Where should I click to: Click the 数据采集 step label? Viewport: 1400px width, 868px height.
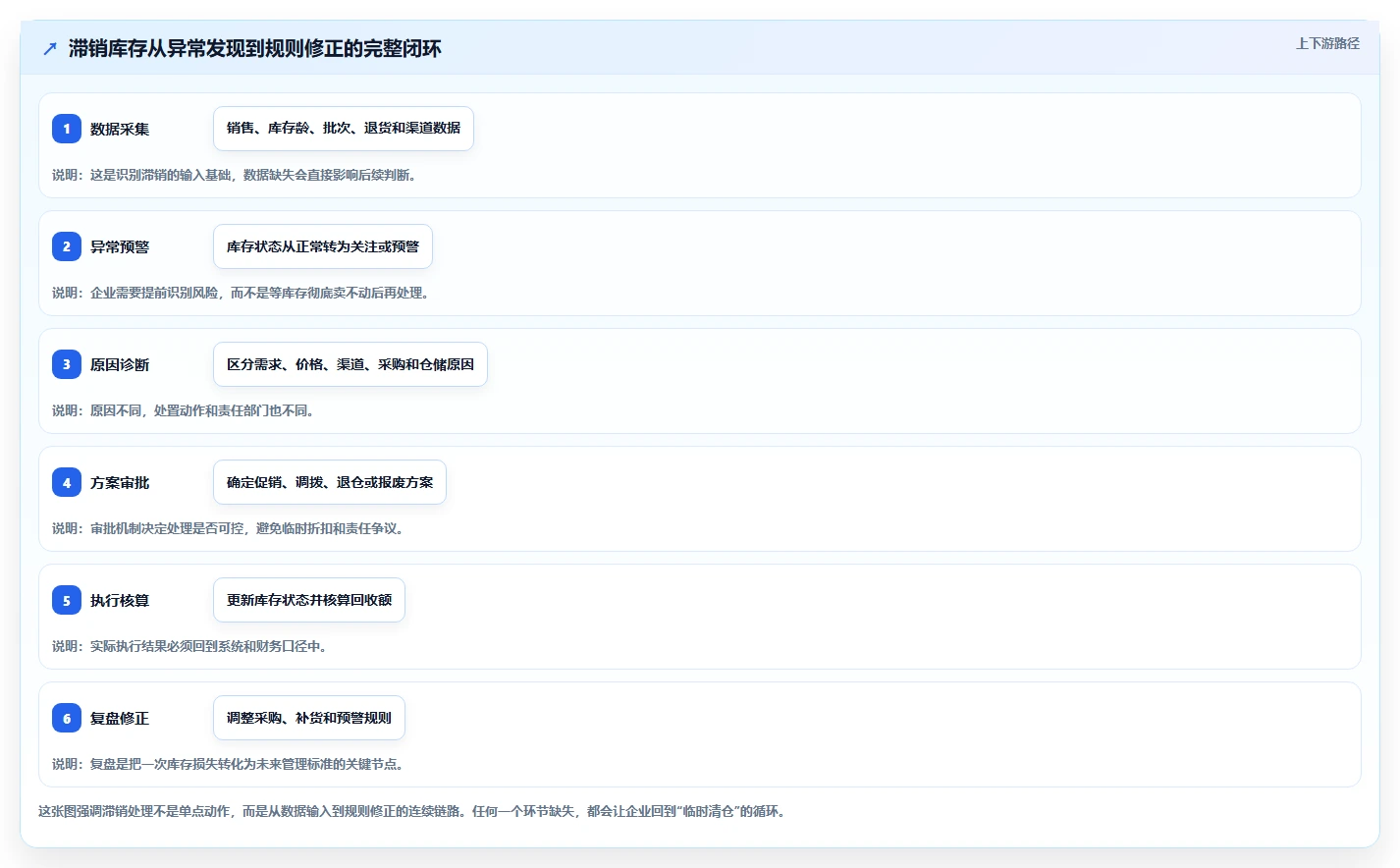tap(120, 129)
